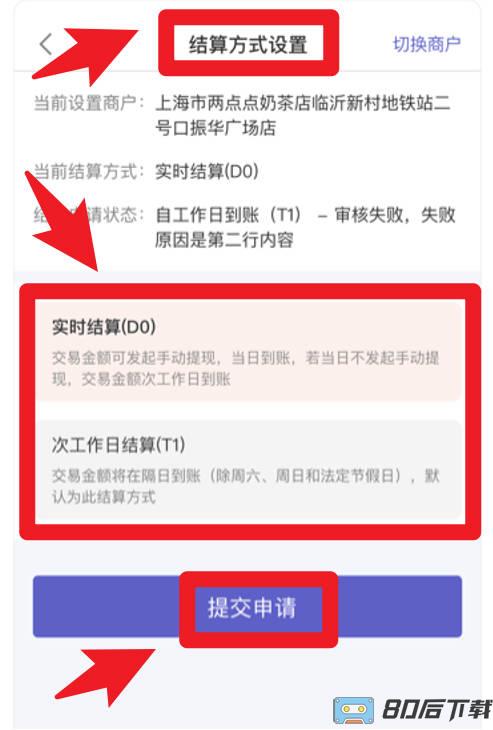Click the T1 description about 隔日到账
Viewport: 493px width, 730px height.
[245, 486]
